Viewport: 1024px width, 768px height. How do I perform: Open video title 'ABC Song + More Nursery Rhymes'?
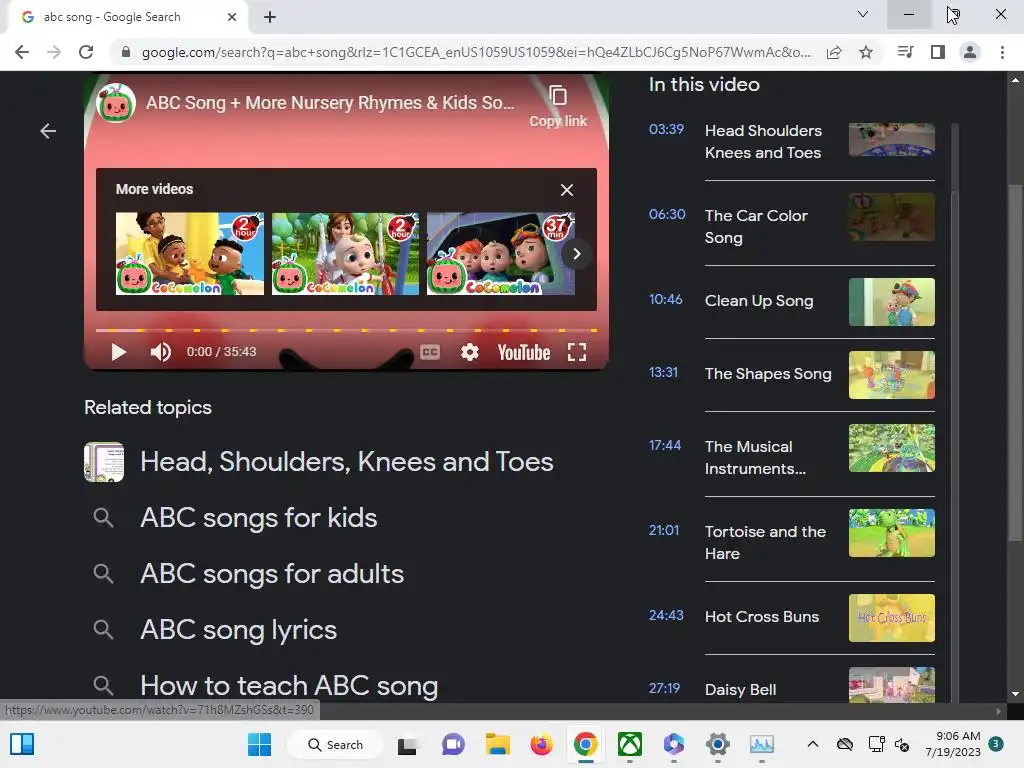(x=330, y=103)
